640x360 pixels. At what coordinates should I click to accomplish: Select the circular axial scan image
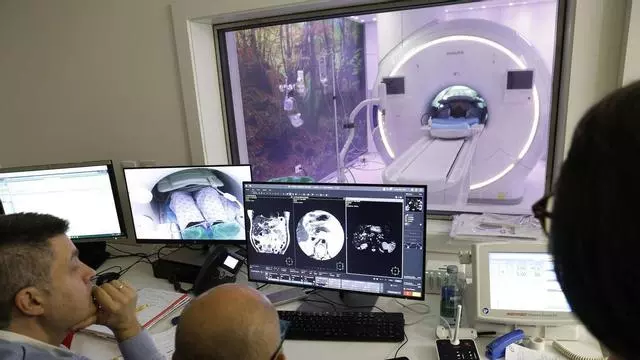click(x=320, y=236)
